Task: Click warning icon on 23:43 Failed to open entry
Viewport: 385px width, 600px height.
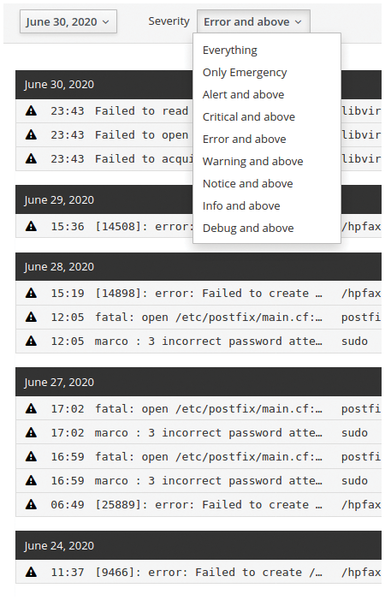Action: [x=31, y=135]
